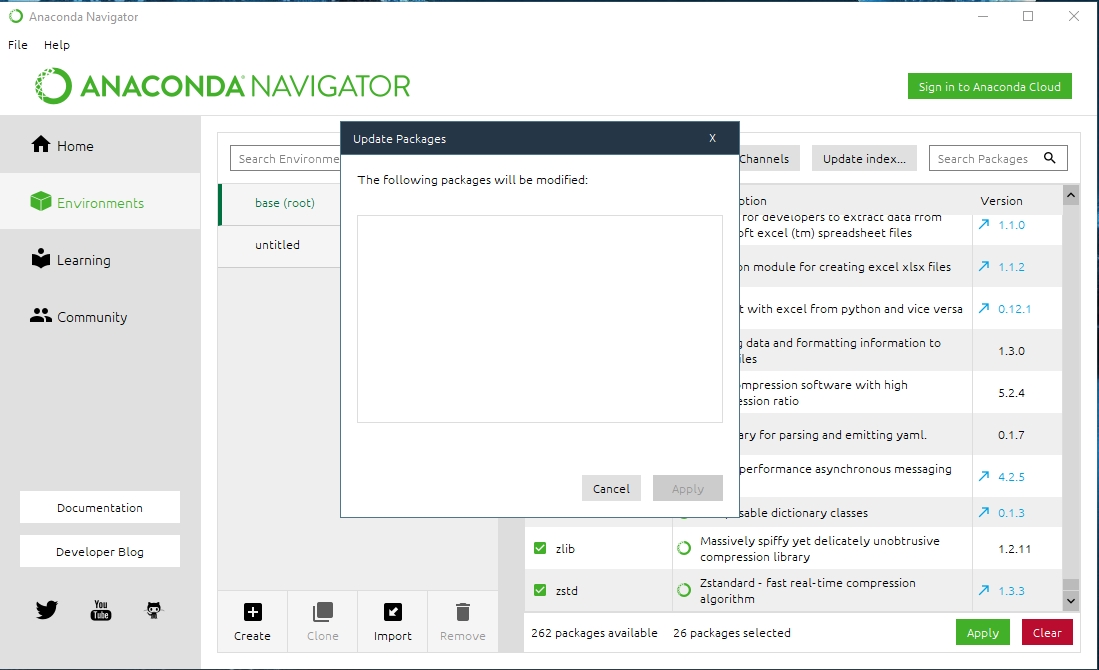Open the Channels manager
This screenshot has width=1099, height=670.
pyautogui.click(x=764, y=158)
